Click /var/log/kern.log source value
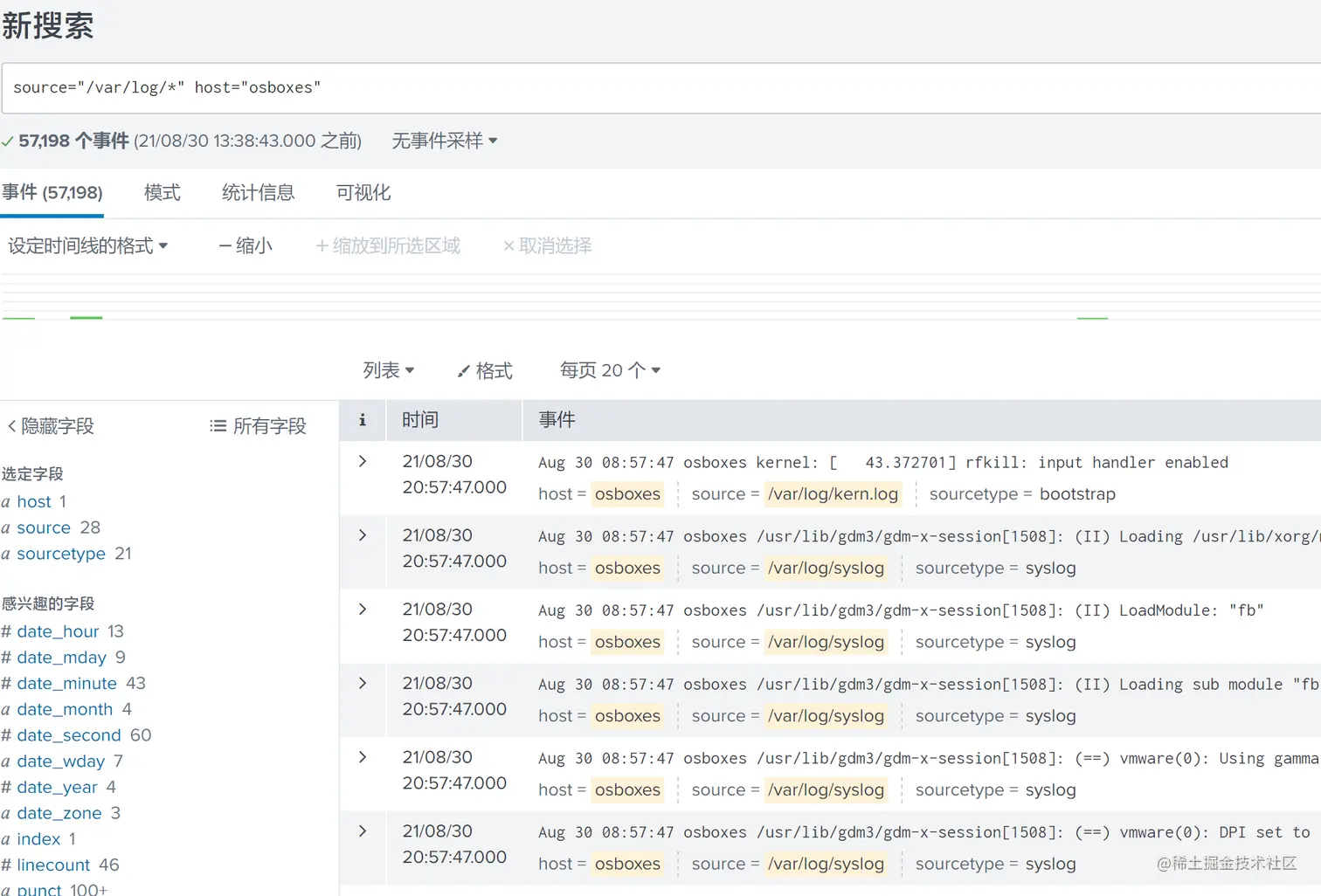The image size is (1321, 896). click(833, 494)
